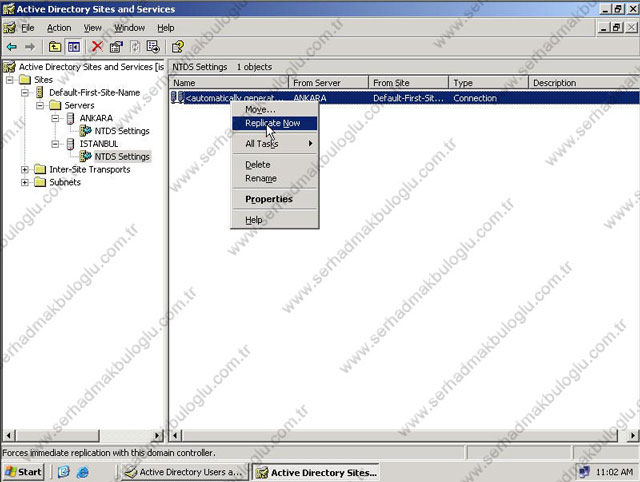The height and width of the screenshot is (482, 640).
Task: Click the network tray icon by clock
Action: 584,472
